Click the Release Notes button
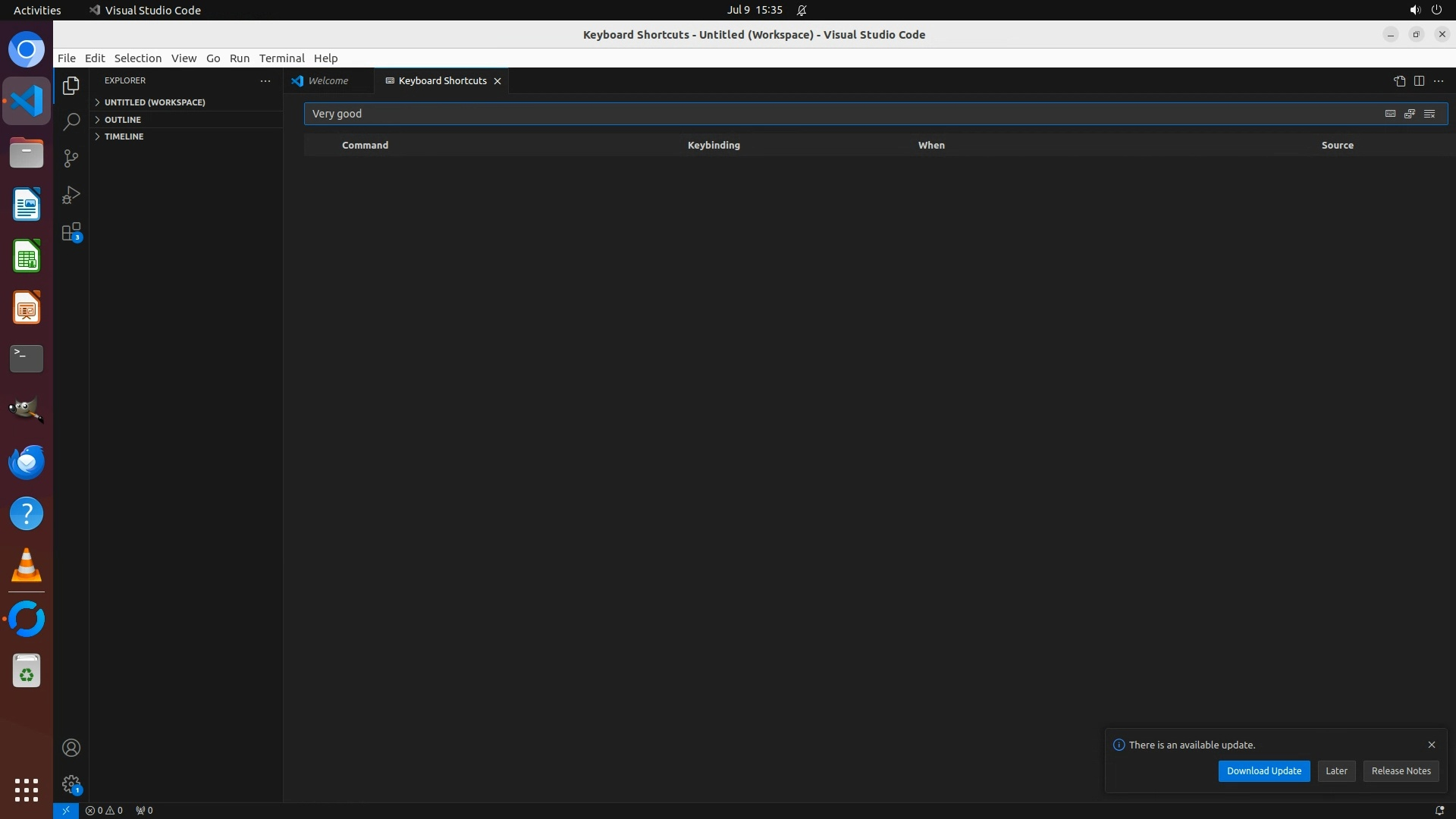The image size is (1456, 819). tap(1401, 770)
